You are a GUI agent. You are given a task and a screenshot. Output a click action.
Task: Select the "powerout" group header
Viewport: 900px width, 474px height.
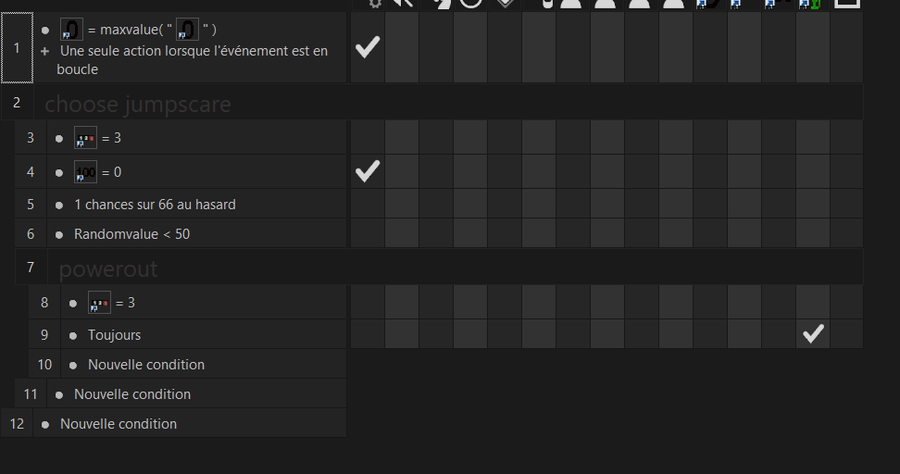coord(108,269)
